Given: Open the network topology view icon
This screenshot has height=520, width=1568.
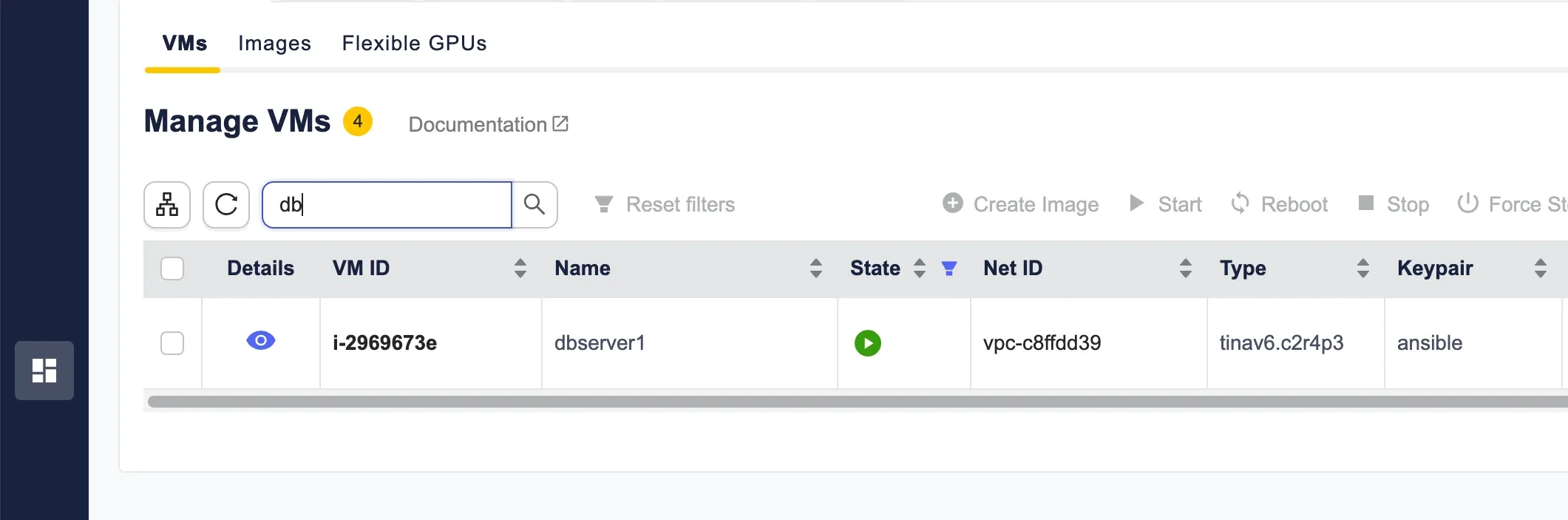Looking at the screenshot, I should (167, 205).
